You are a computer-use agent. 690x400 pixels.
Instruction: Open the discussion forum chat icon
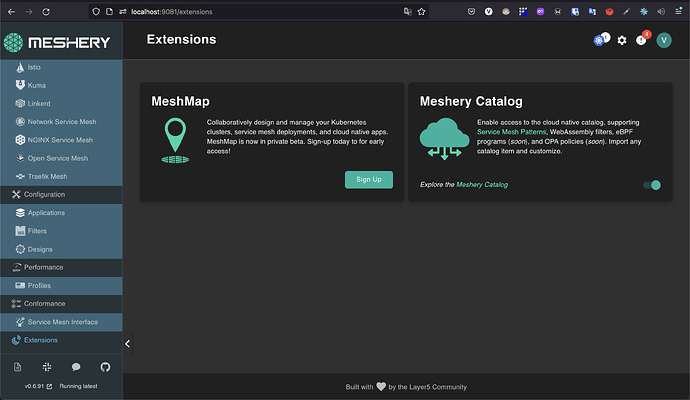(76, 367)
